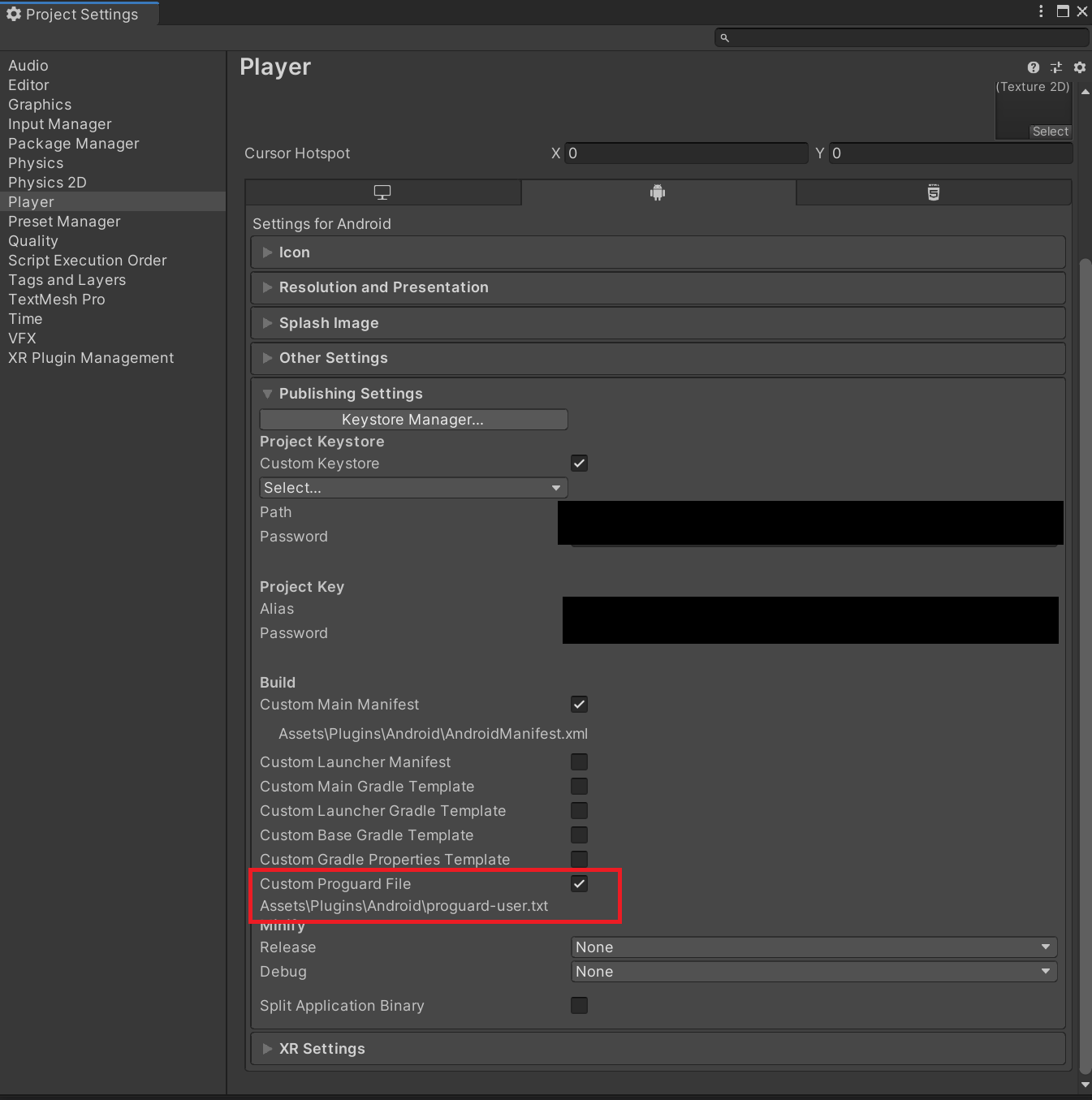Open the kebab menu at top right

tap(1040, 11)
